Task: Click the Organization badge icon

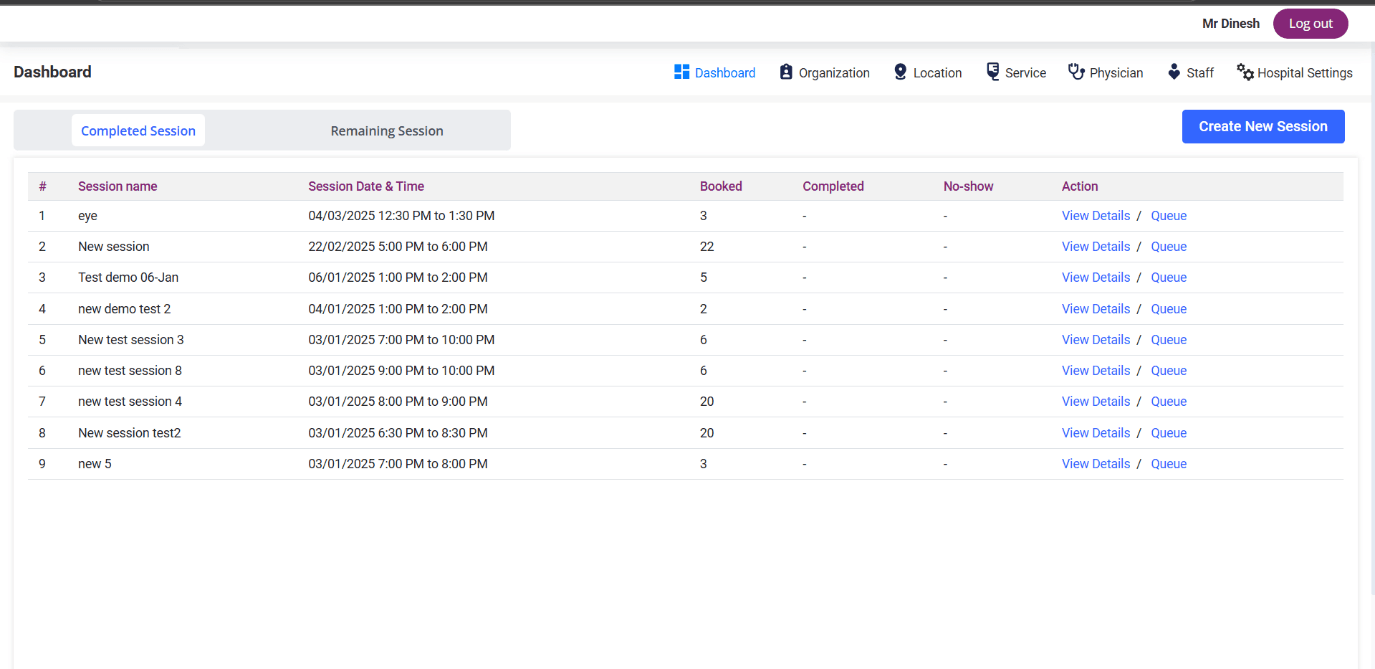Action: point(786,72)
